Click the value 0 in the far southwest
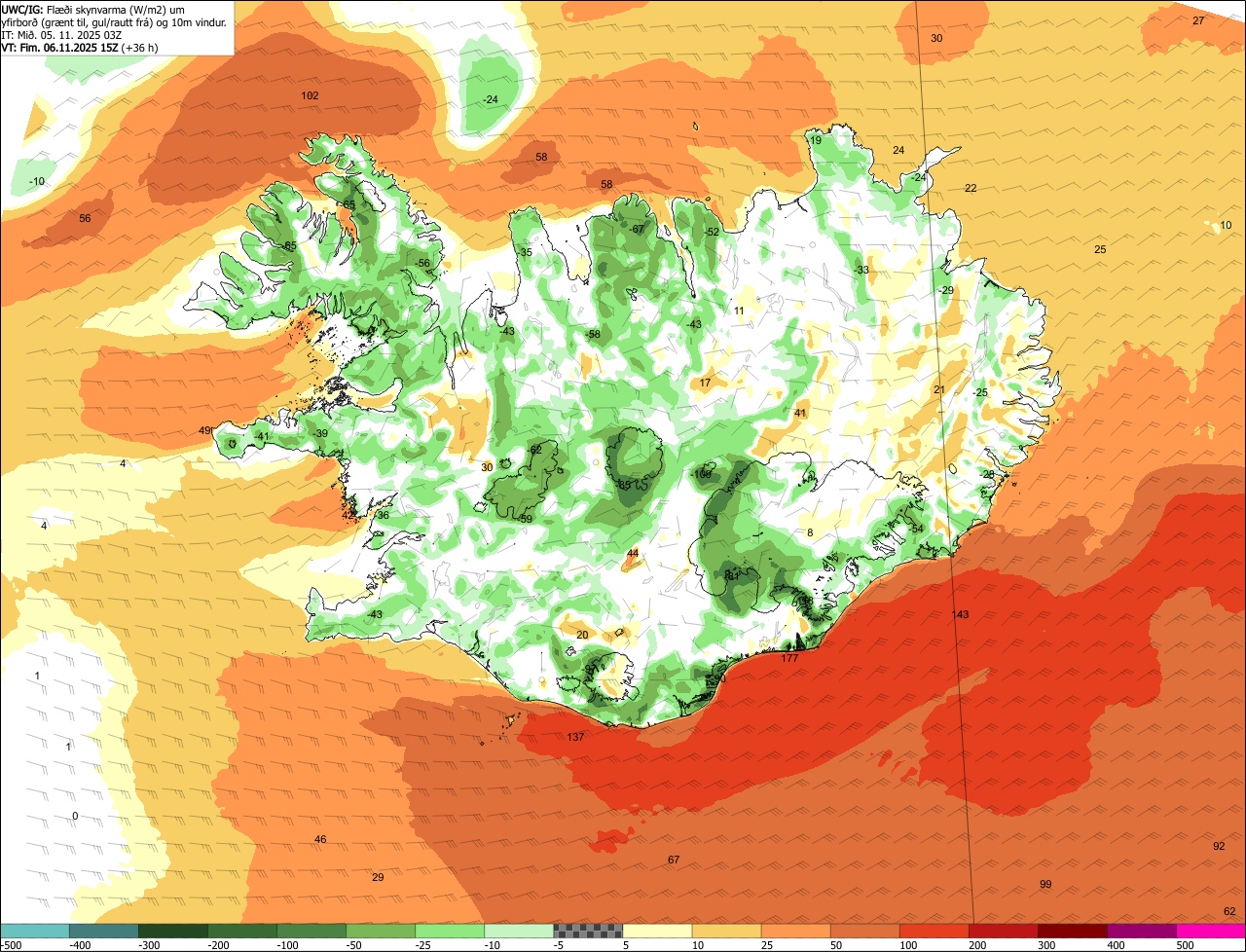Viewport: 1246px width, 952px height. (75, 816)
